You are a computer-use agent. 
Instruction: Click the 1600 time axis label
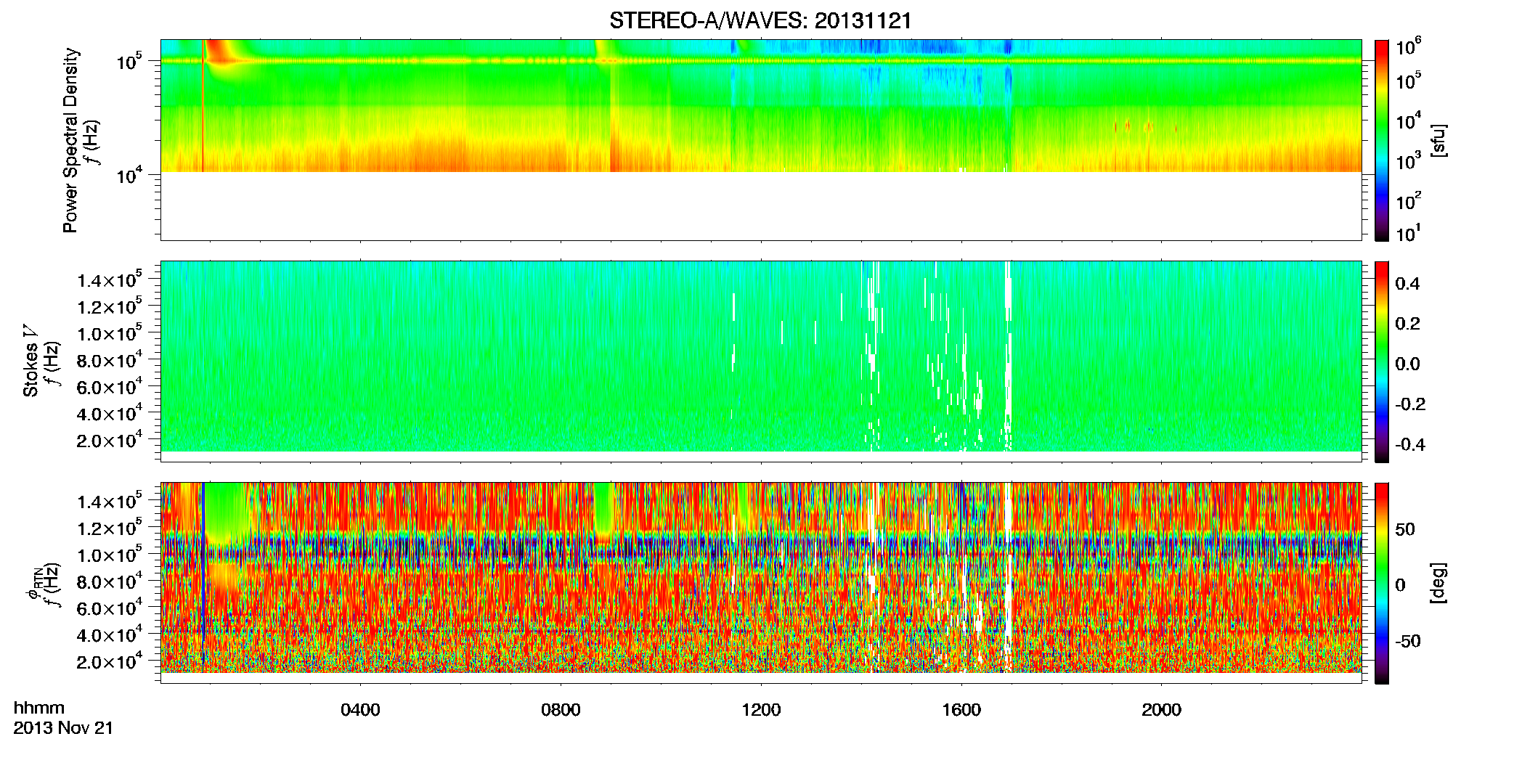[961, 710]
